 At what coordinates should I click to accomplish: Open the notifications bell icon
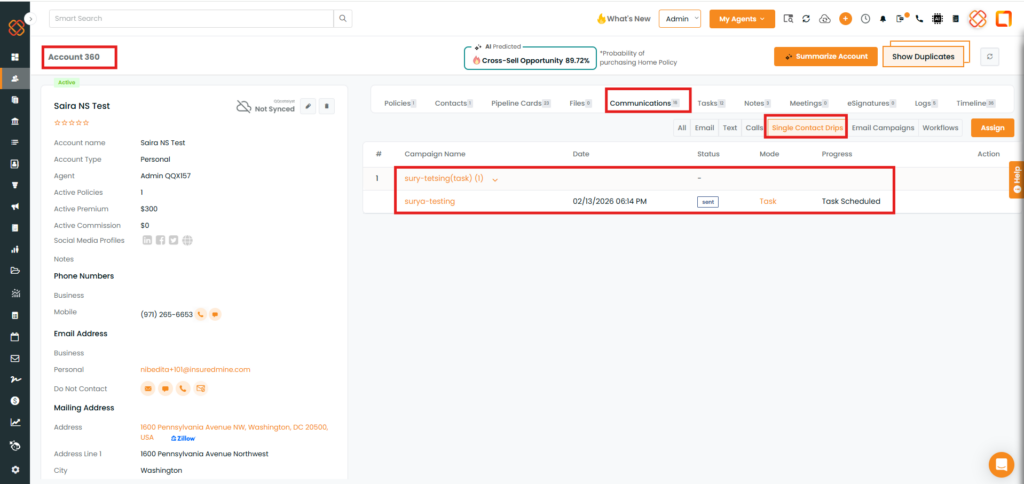pyautogui.click(x=883, y=18)
